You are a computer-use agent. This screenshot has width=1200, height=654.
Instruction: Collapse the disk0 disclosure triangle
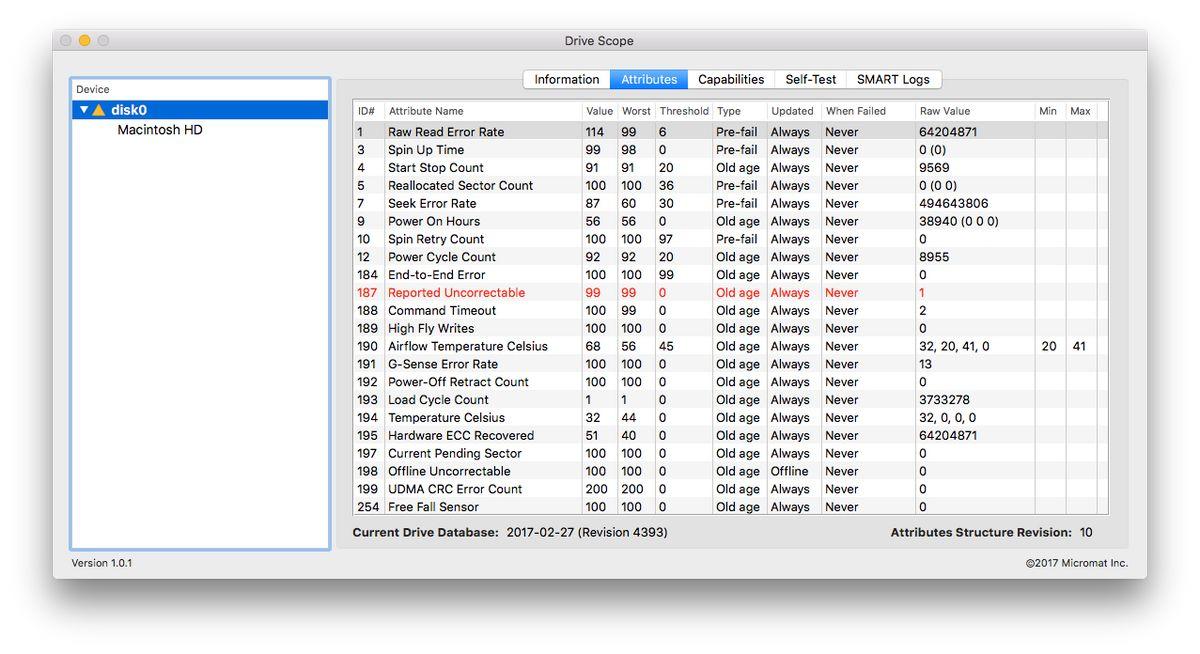(84, 110)
